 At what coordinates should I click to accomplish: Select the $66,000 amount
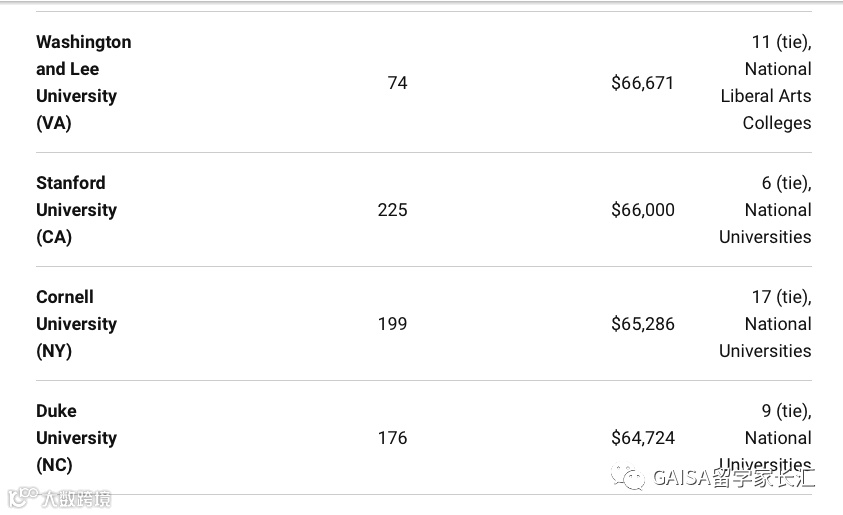point(642,210)
